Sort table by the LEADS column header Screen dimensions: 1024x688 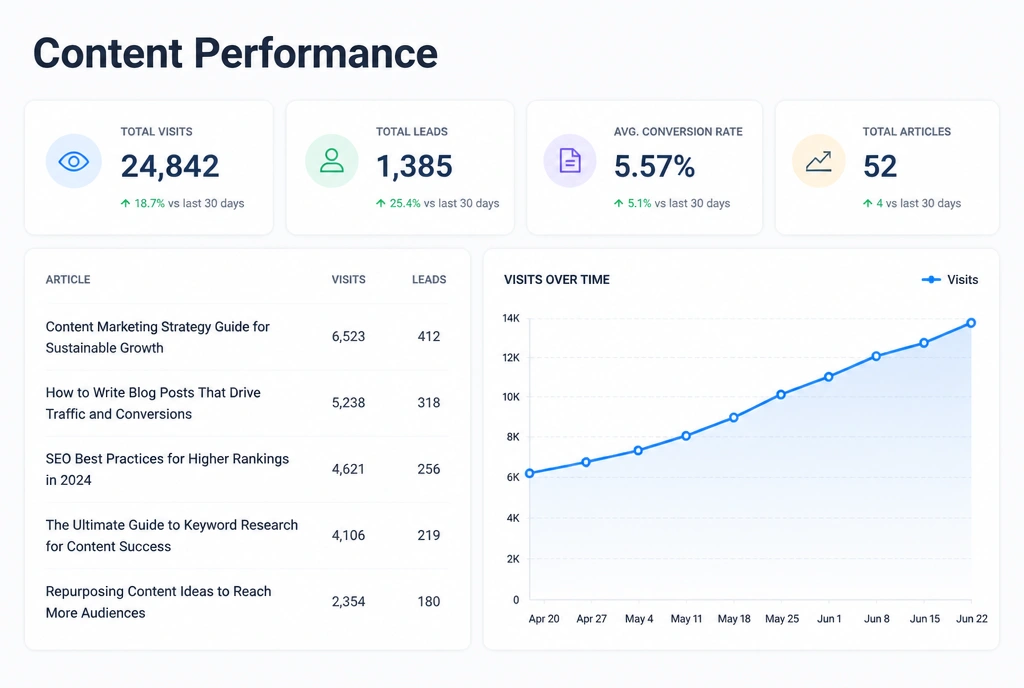point(429,279)
